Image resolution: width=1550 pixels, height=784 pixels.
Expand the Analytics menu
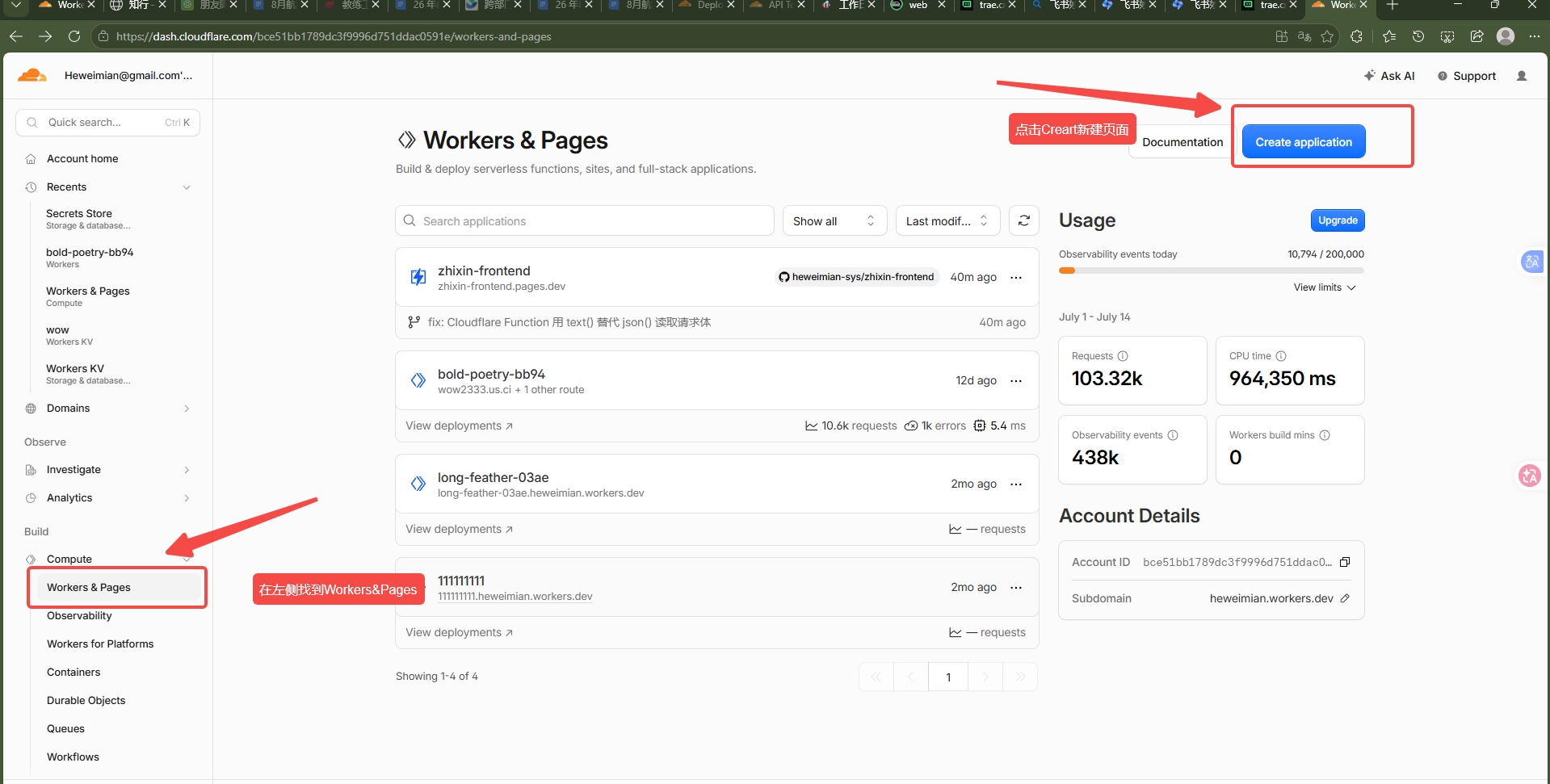click(x=187, y=498)
